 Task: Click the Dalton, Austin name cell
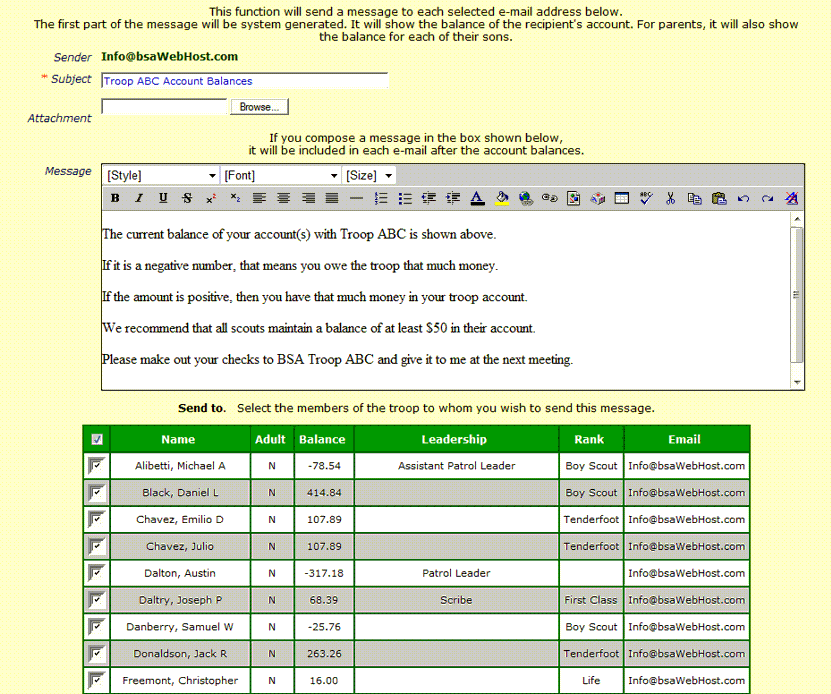pos(180,573)
